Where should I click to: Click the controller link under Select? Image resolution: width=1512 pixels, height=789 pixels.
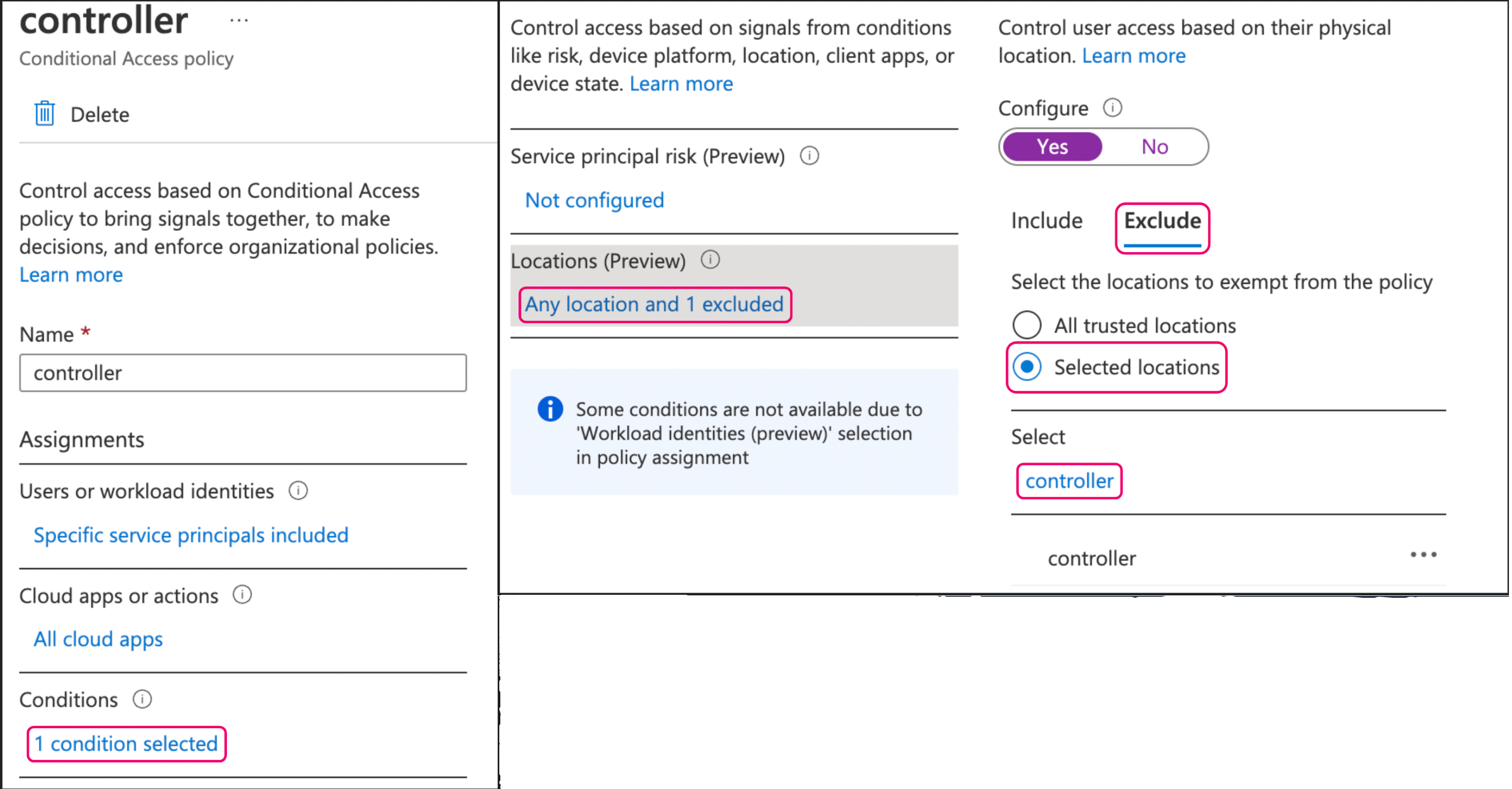click(1069, 481)
